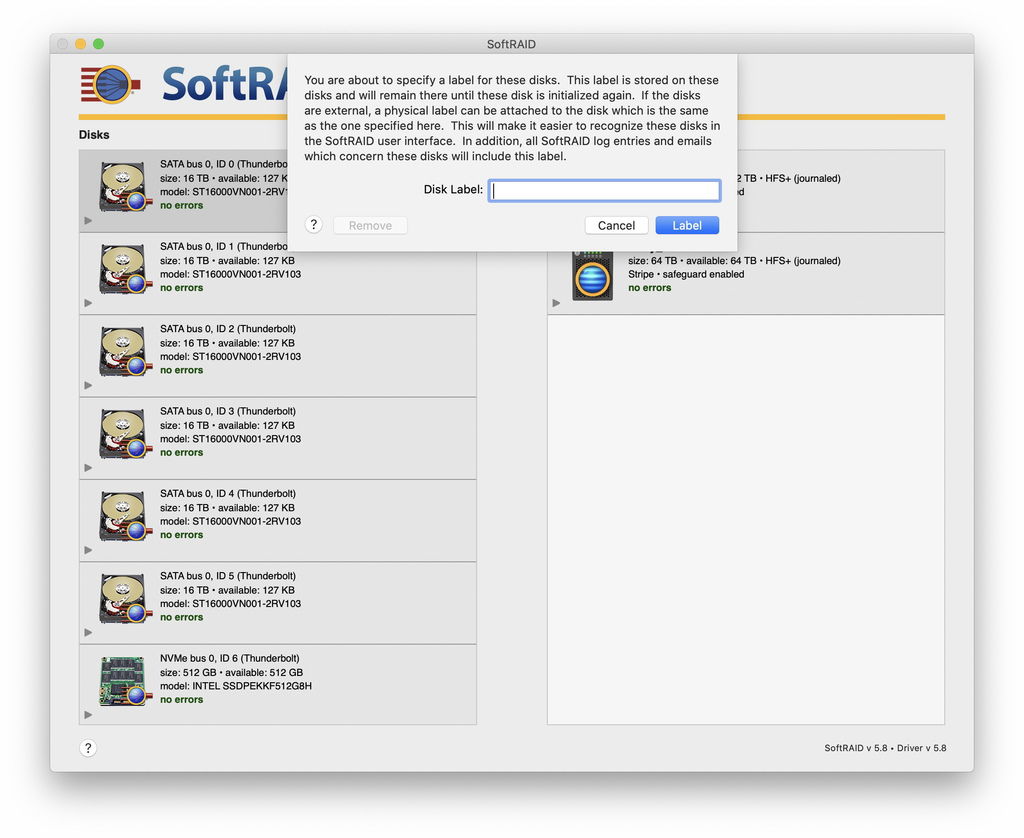Expand the SATA ID 4 disk details
Image resolution: width=1024 pixels, height=838 pixels.
88,550
